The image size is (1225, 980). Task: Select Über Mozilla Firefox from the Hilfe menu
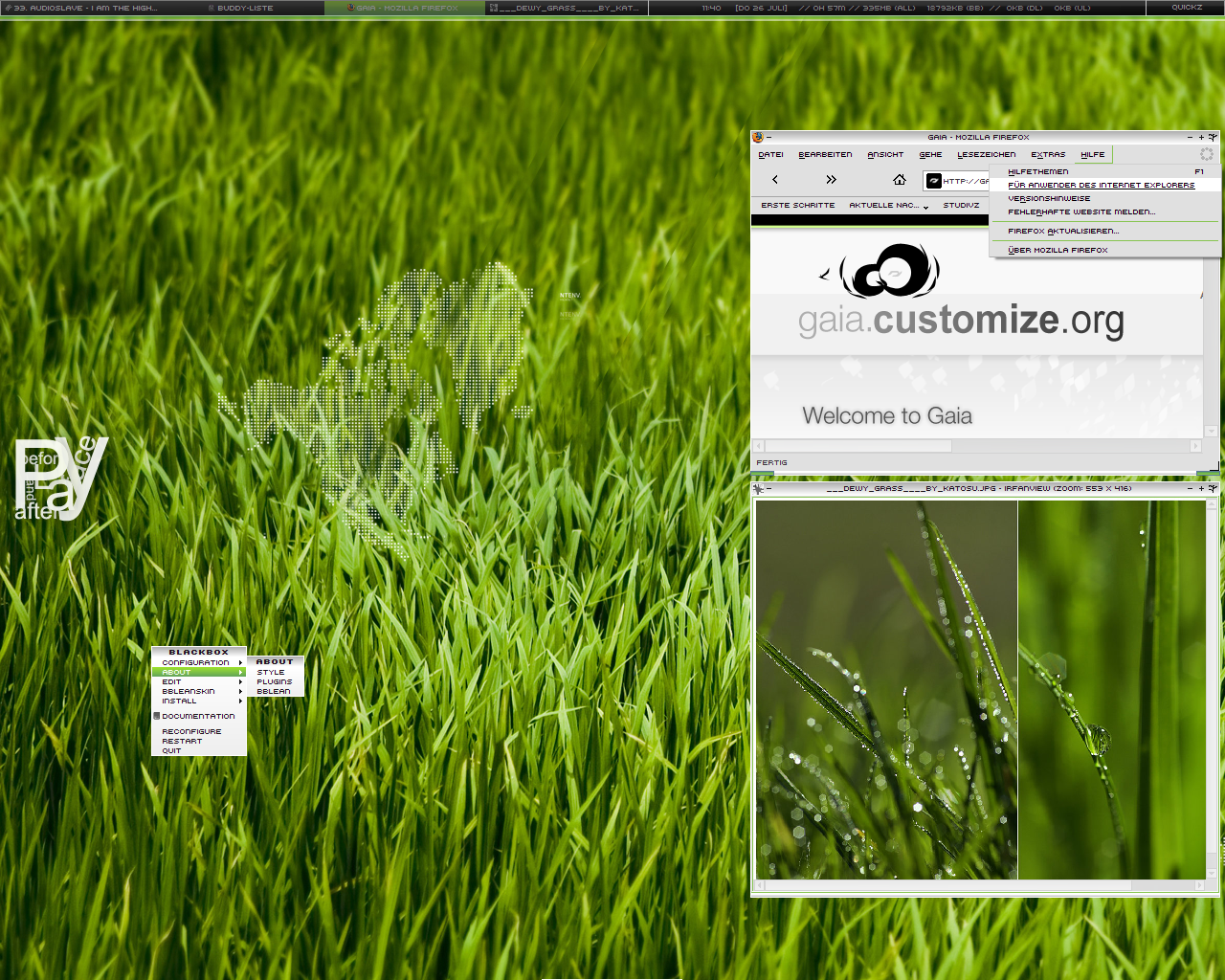click(1058, 250)
